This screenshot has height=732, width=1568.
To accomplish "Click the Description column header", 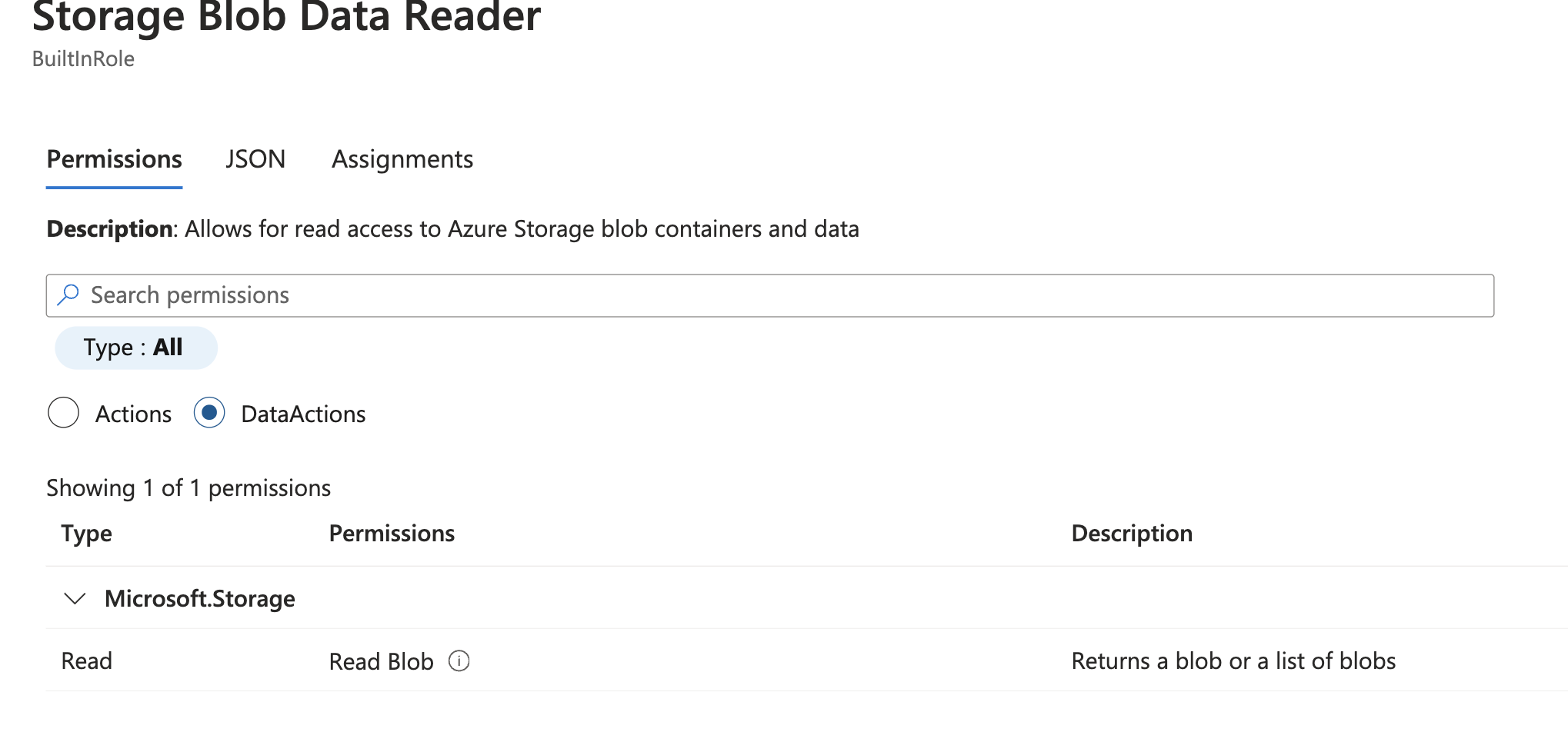I will pyautogui.click(x=1132, y=533).
